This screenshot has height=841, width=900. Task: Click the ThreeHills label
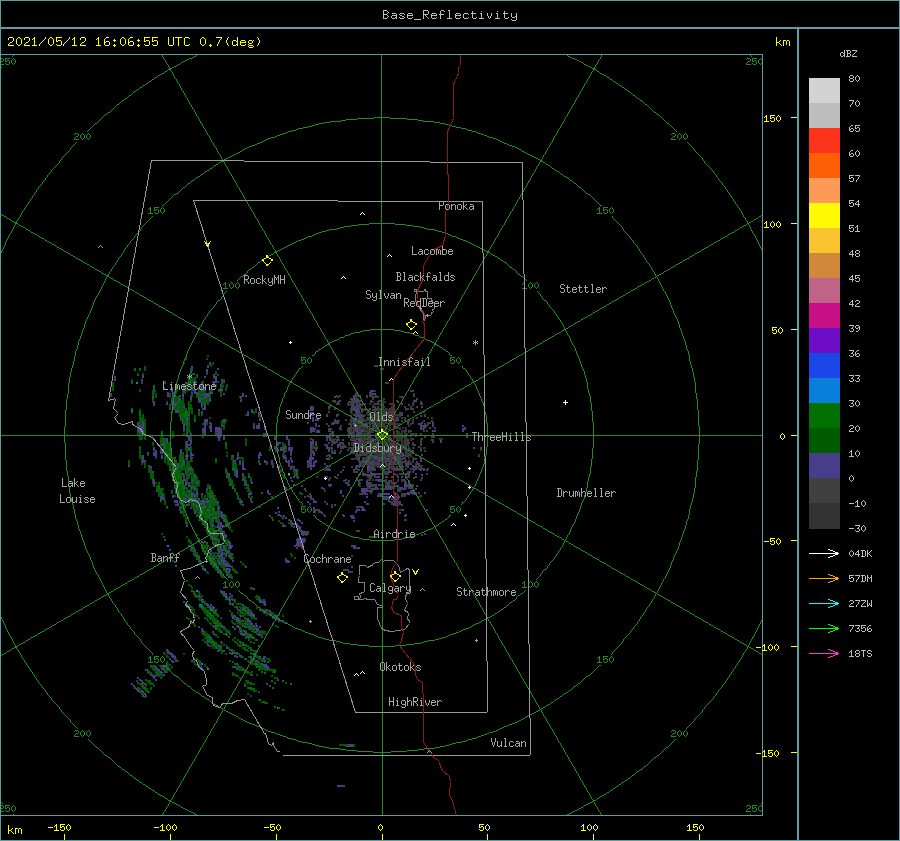[x=502, y=437]
